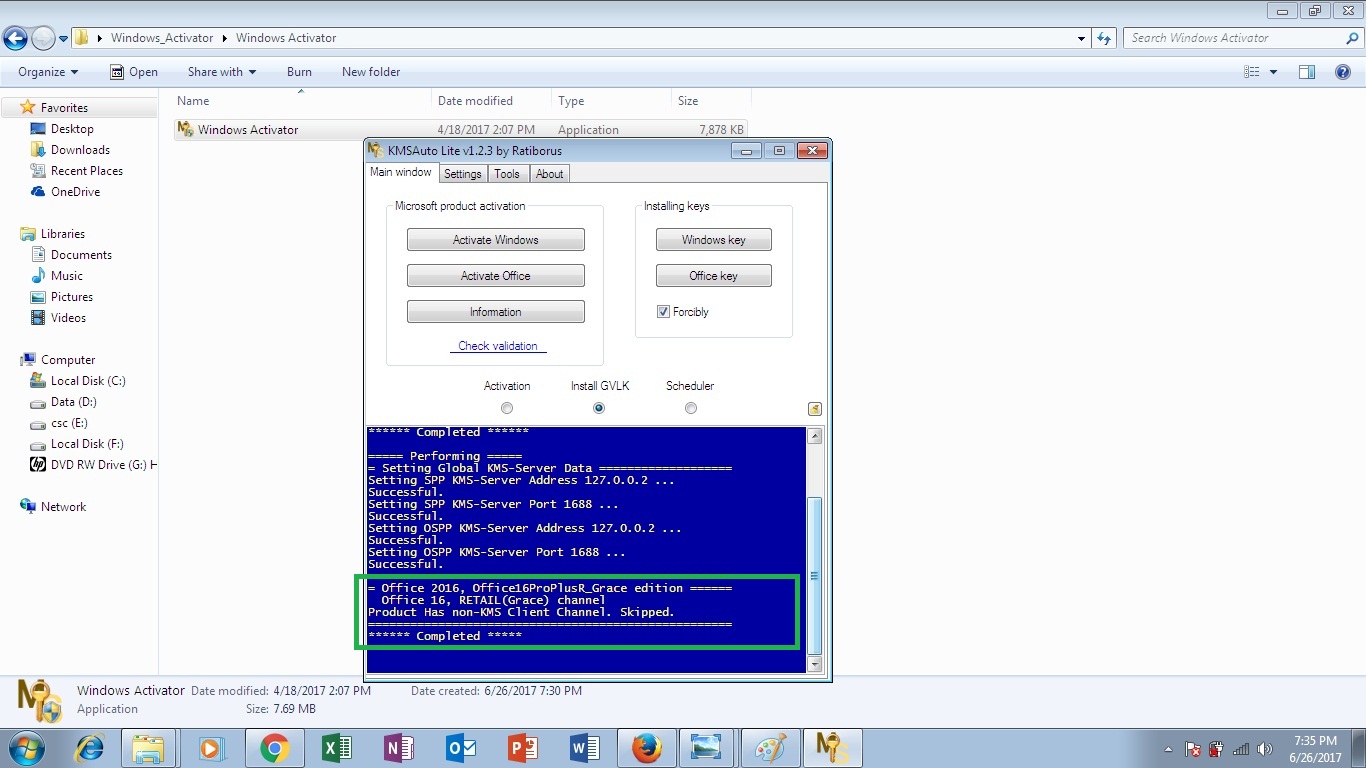1366x768 pixels.
Task: Open Downloads in the Favorites sidebar
Action: (80, 150)
